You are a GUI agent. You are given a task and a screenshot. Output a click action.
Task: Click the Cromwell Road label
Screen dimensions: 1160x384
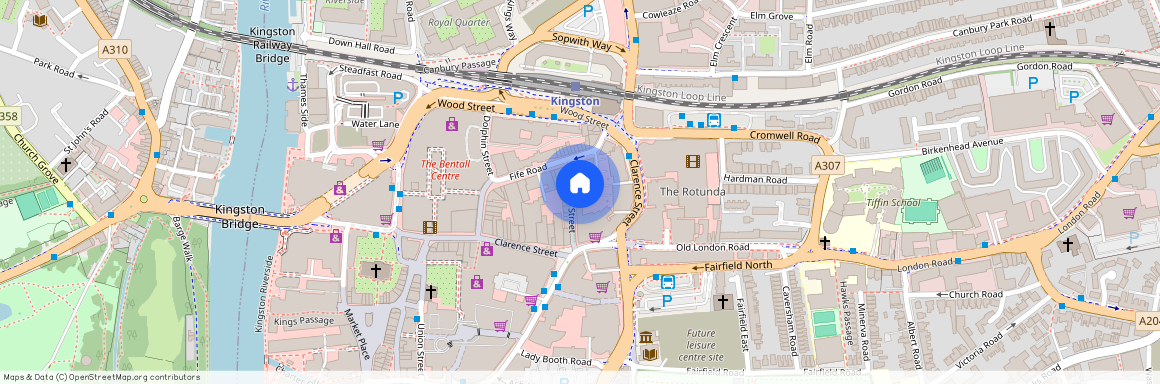click(x=785, y=138)
